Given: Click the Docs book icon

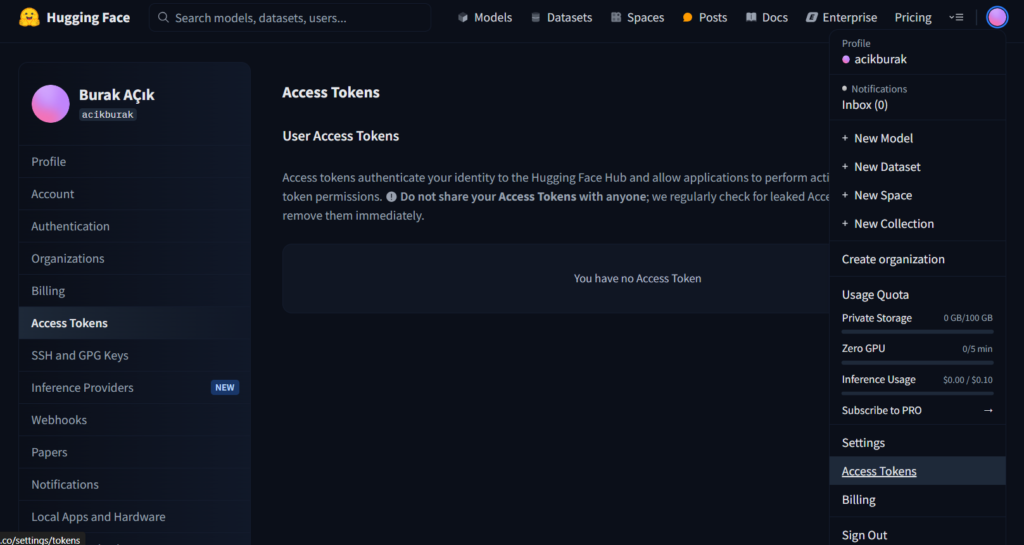Looking at the screenshot, I should (751, 18).
